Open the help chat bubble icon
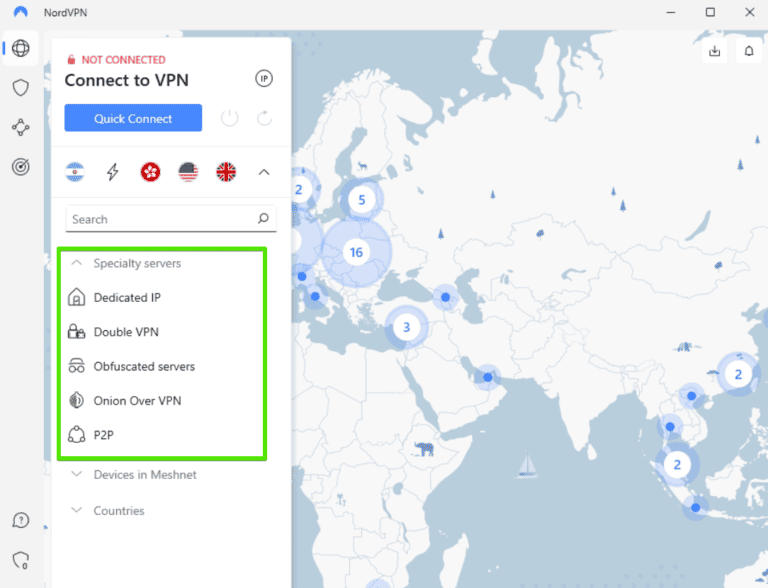Viewport: 768px width, 588px height. [x=21, y=520]
